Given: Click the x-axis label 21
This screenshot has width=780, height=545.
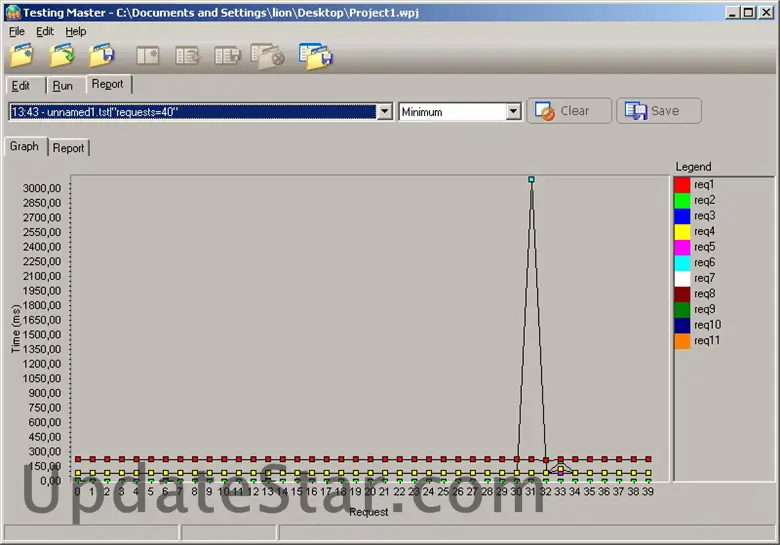Looking at the screenshot, I should [384, 491].
